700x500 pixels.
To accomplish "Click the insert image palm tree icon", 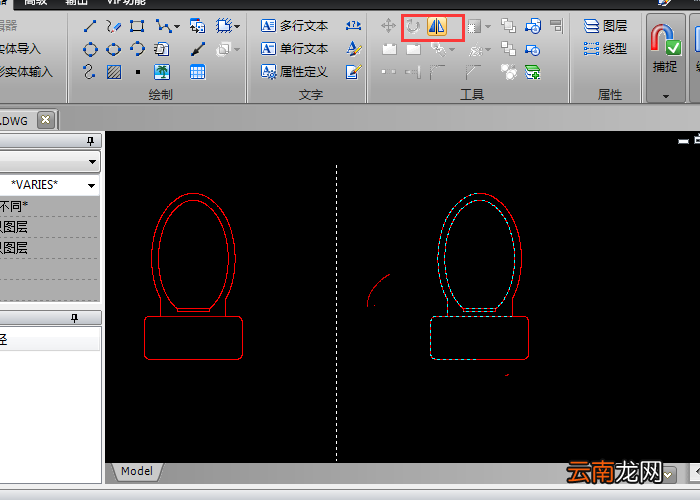I will point(162,71).
